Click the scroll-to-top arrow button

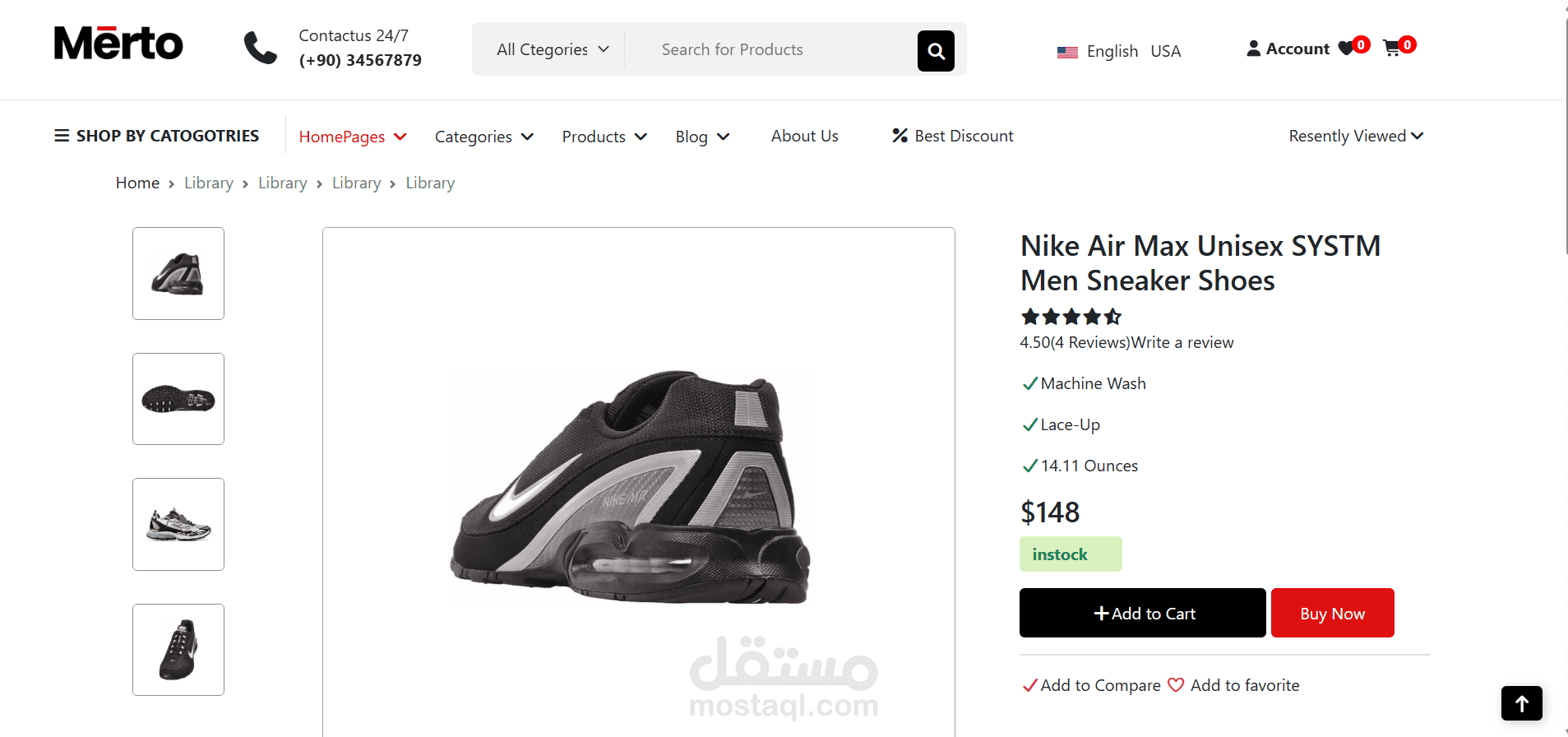coord(1521,703)
